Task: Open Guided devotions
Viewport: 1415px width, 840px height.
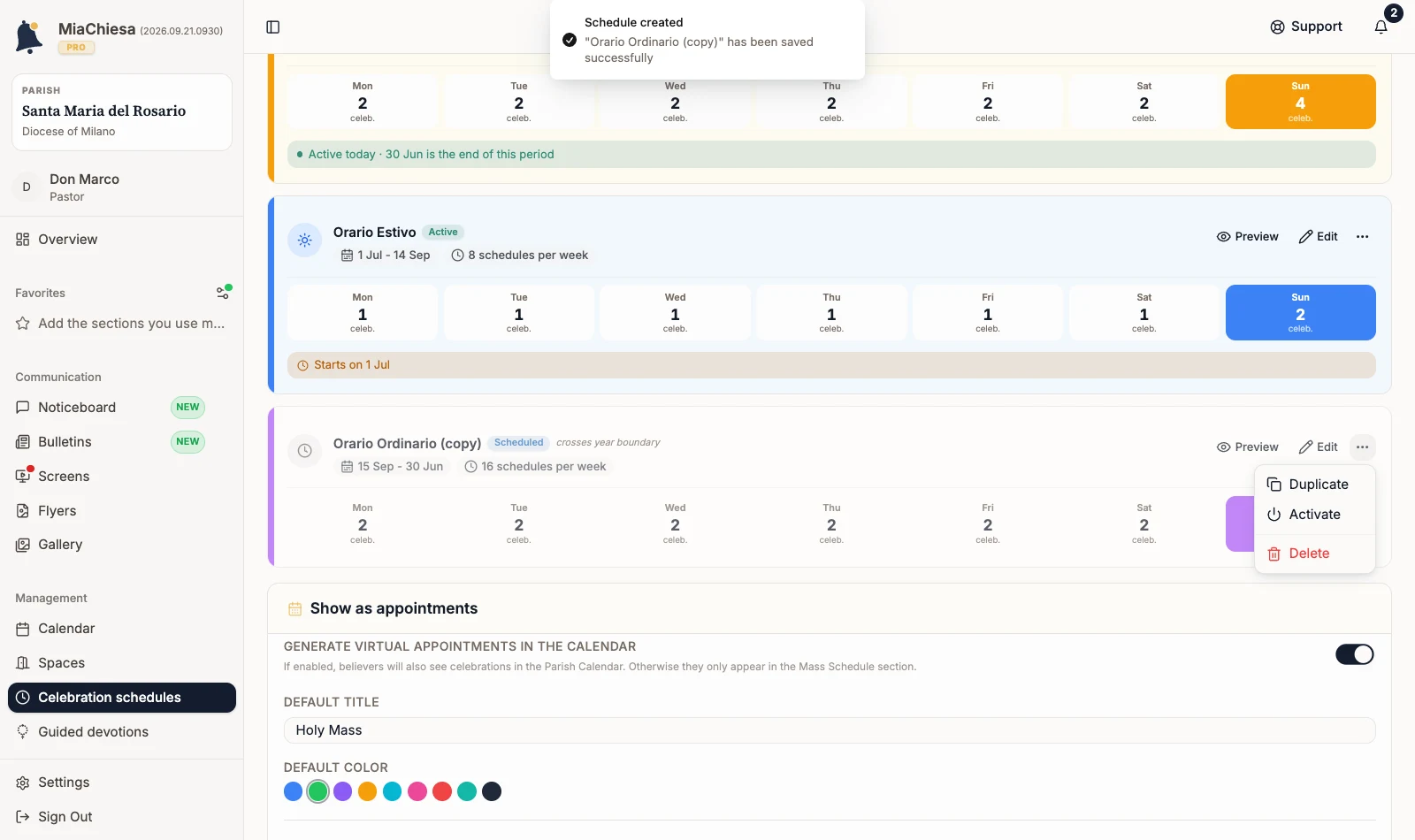Action: click(122, 732)
